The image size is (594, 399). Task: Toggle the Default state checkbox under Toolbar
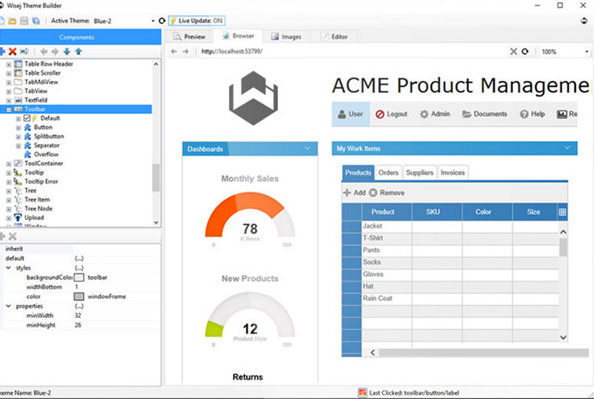(27, 118)
